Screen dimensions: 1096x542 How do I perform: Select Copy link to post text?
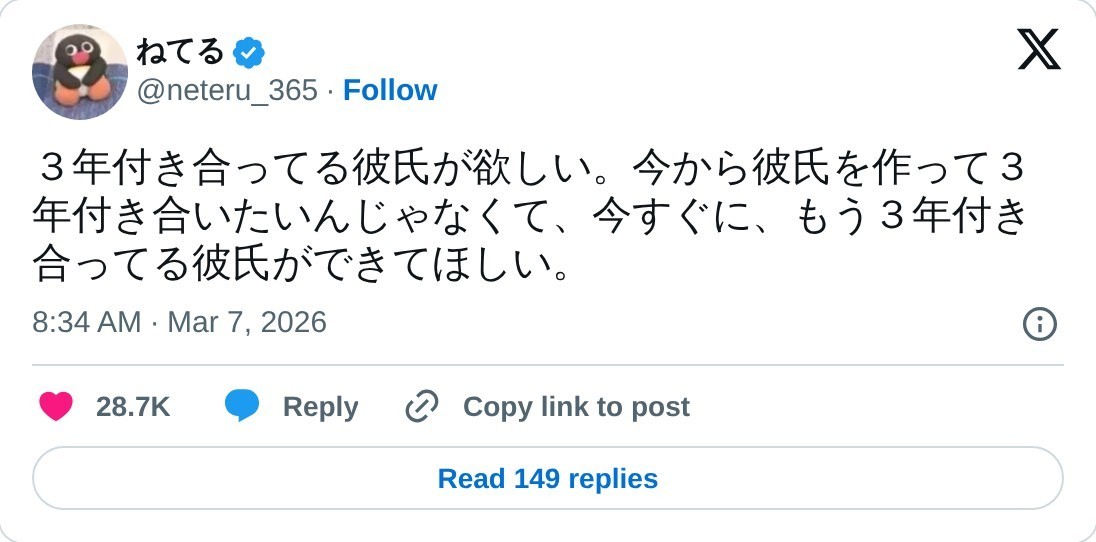tap(576, 407)
